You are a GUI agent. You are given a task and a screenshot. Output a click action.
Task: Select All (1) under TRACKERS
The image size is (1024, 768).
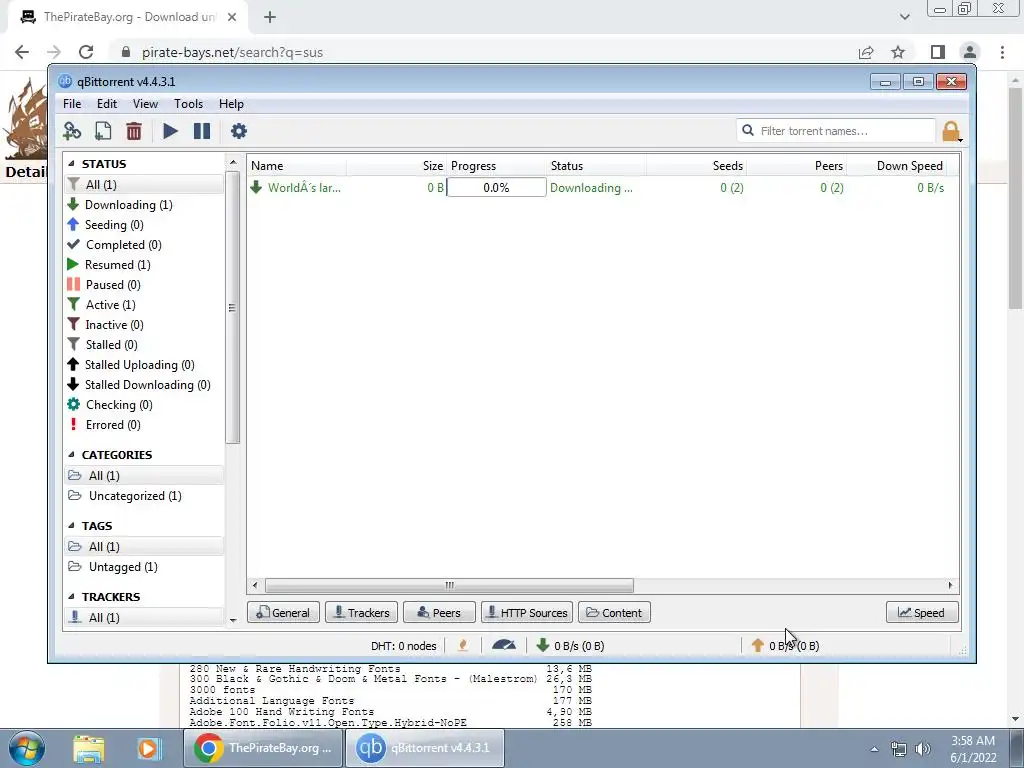point(144,617)
